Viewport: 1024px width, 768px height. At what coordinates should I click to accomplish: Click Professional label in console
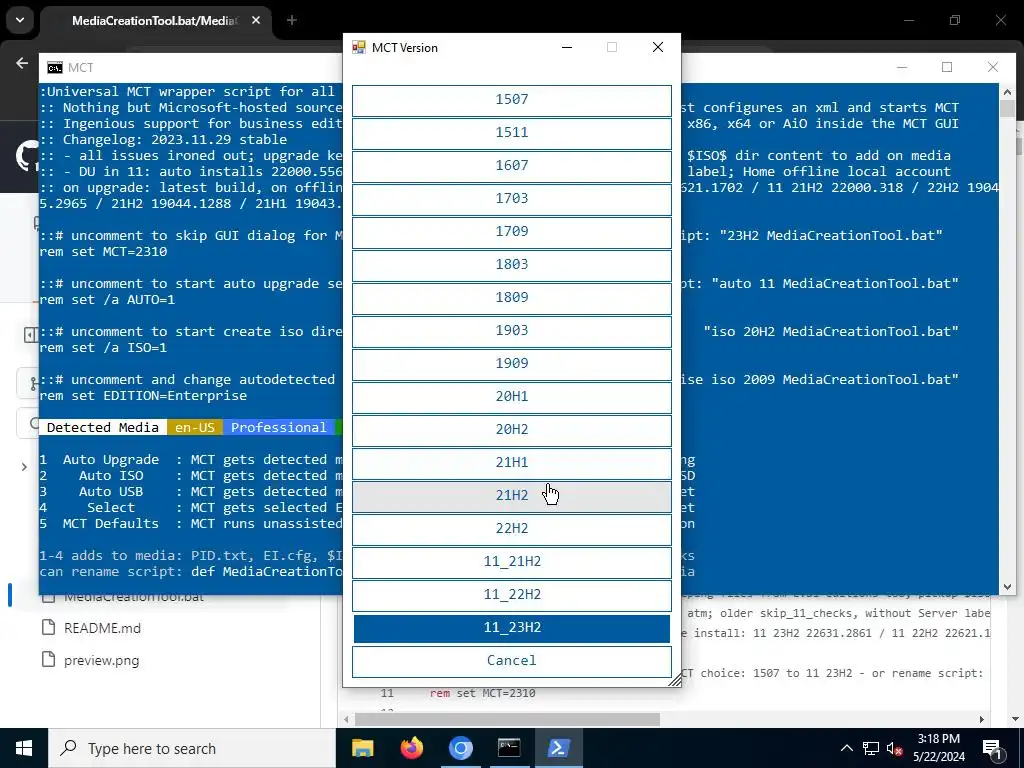click(278, 427)
